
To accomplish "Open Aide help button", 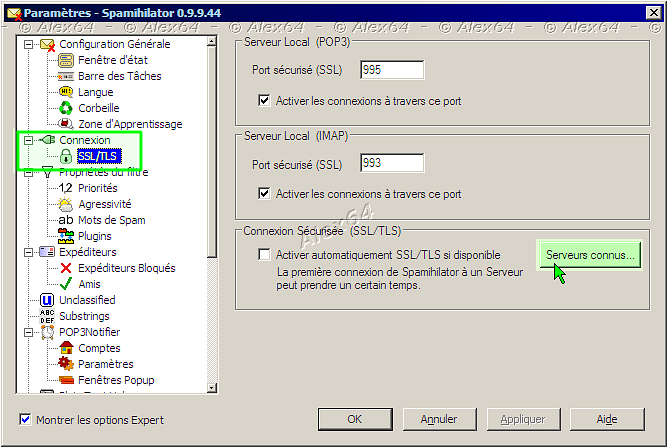I will point(607,419).
